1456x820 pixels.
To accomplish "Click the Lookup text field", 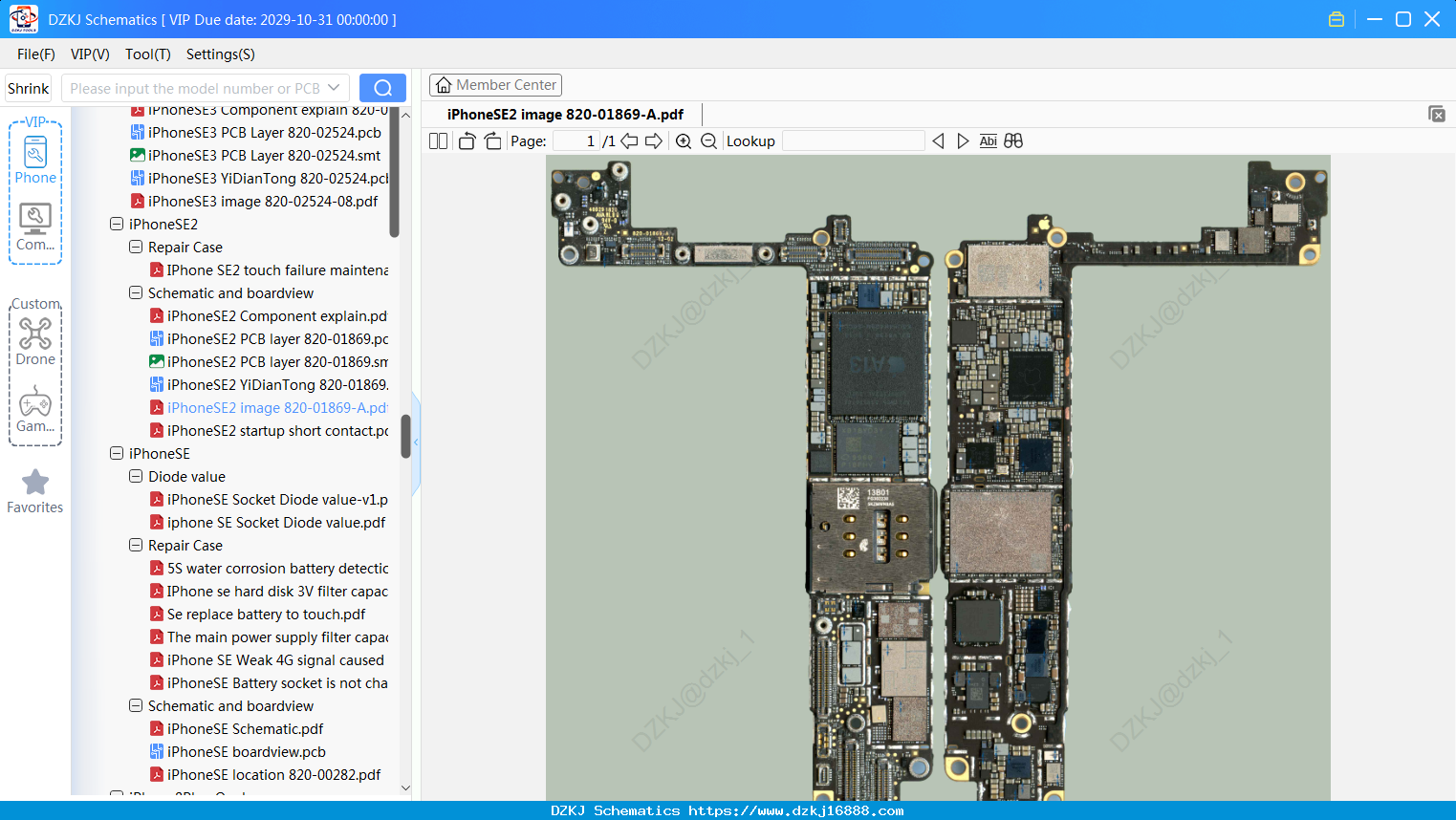I will (854, 141).
